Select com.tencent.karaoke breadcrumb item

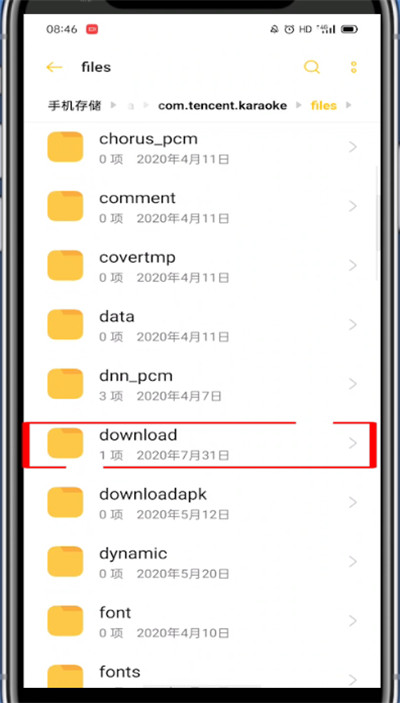222,106
